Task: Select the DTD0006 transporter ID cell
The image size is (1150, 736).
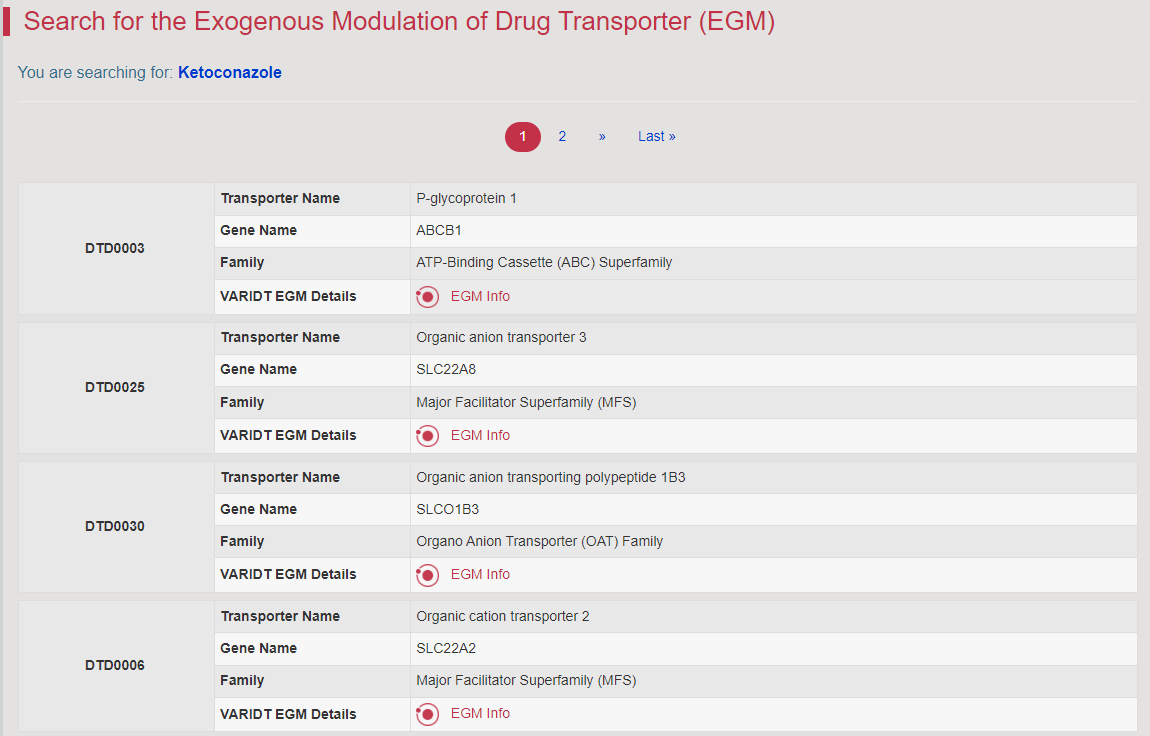Action: click(115, 665)
